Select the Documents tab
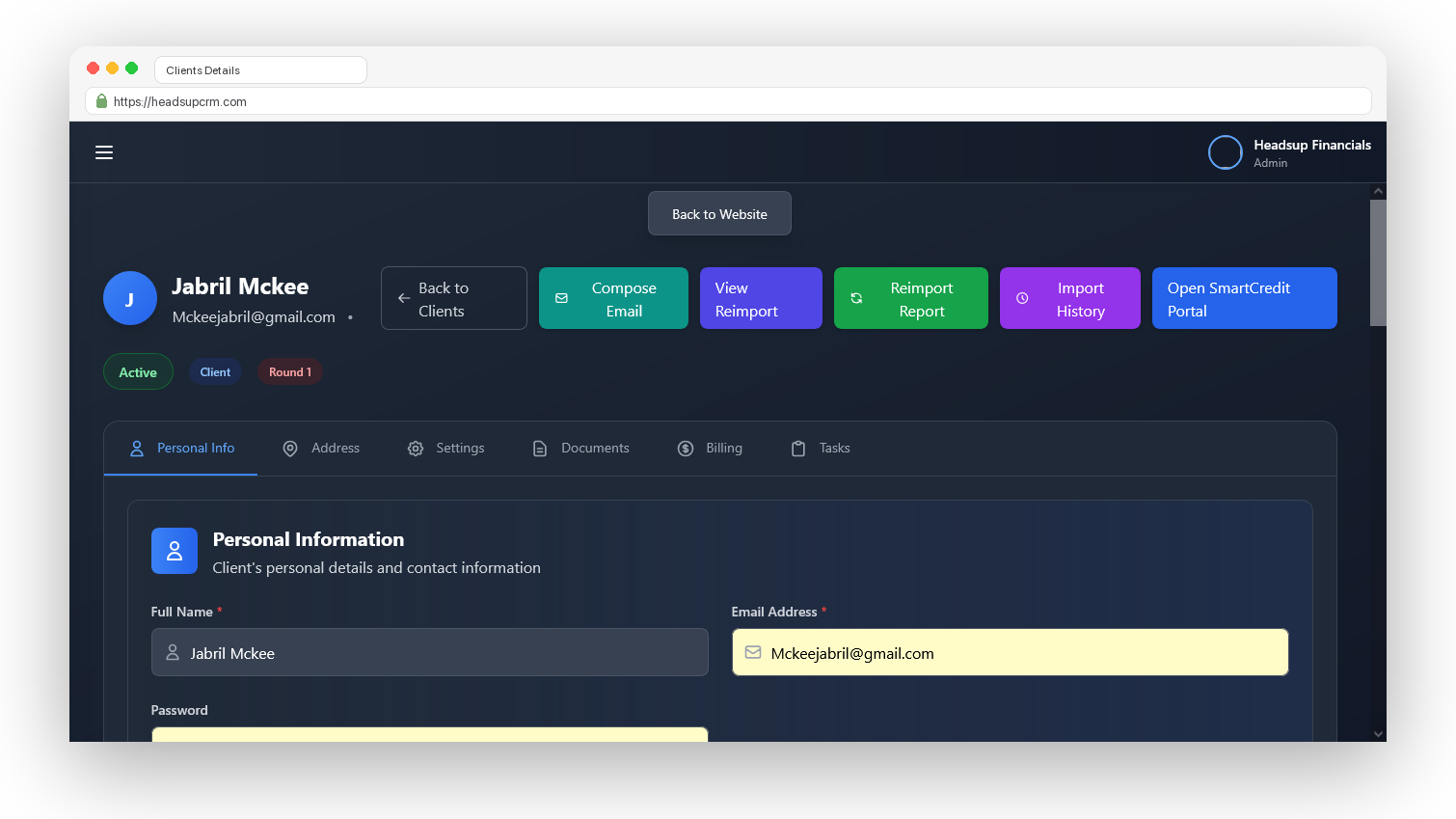1456x819 pixels. [x=581, y=449]
